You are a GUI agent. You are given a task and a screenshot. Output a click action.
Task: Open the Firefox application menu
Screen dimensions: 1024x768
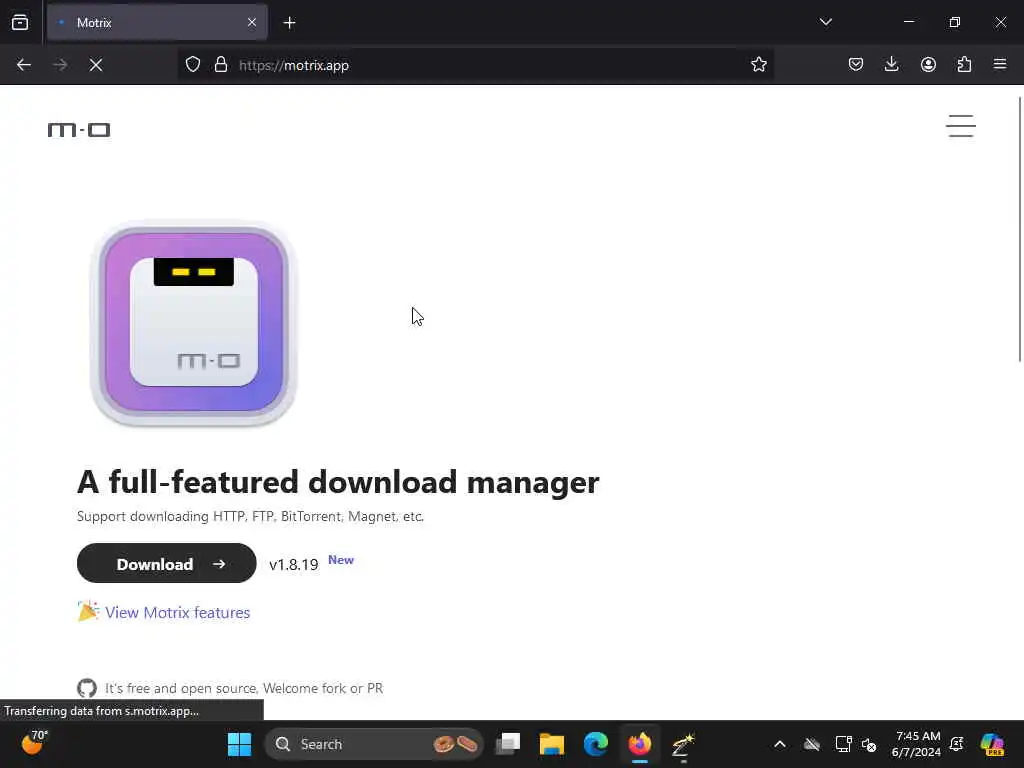click(x=1000, y=64)
